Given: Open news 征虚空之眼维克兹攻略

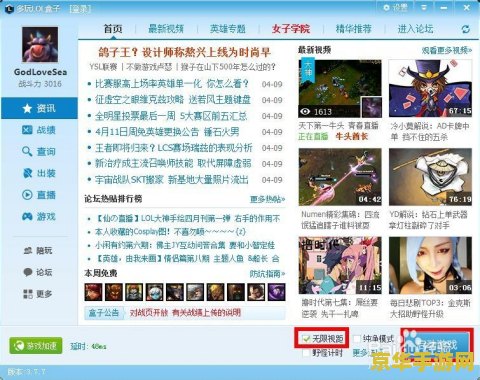Looking at the screenshot, I should [172, 99].
